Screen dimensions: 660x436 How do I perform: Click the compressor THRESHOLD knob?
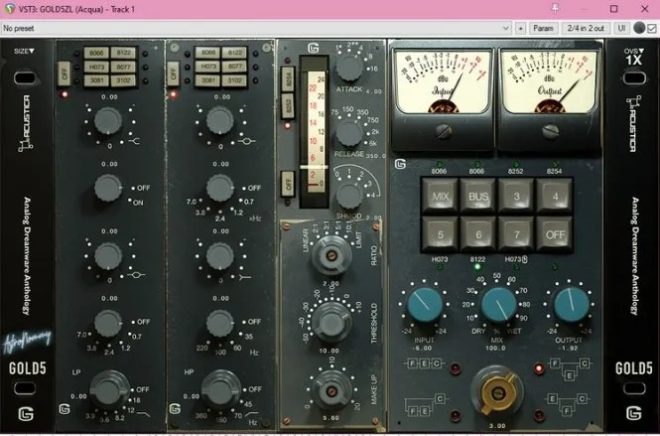click(x=331, y=322)
